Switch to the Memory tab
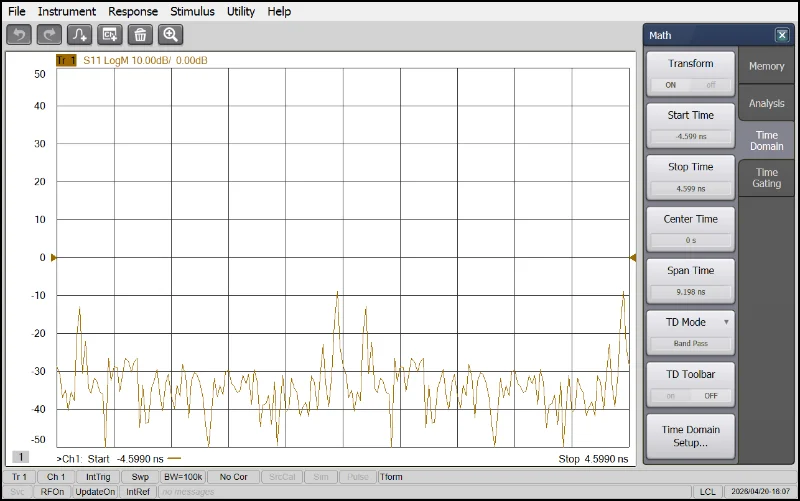This screenshot has width=800, height=501. coord(766,66)
